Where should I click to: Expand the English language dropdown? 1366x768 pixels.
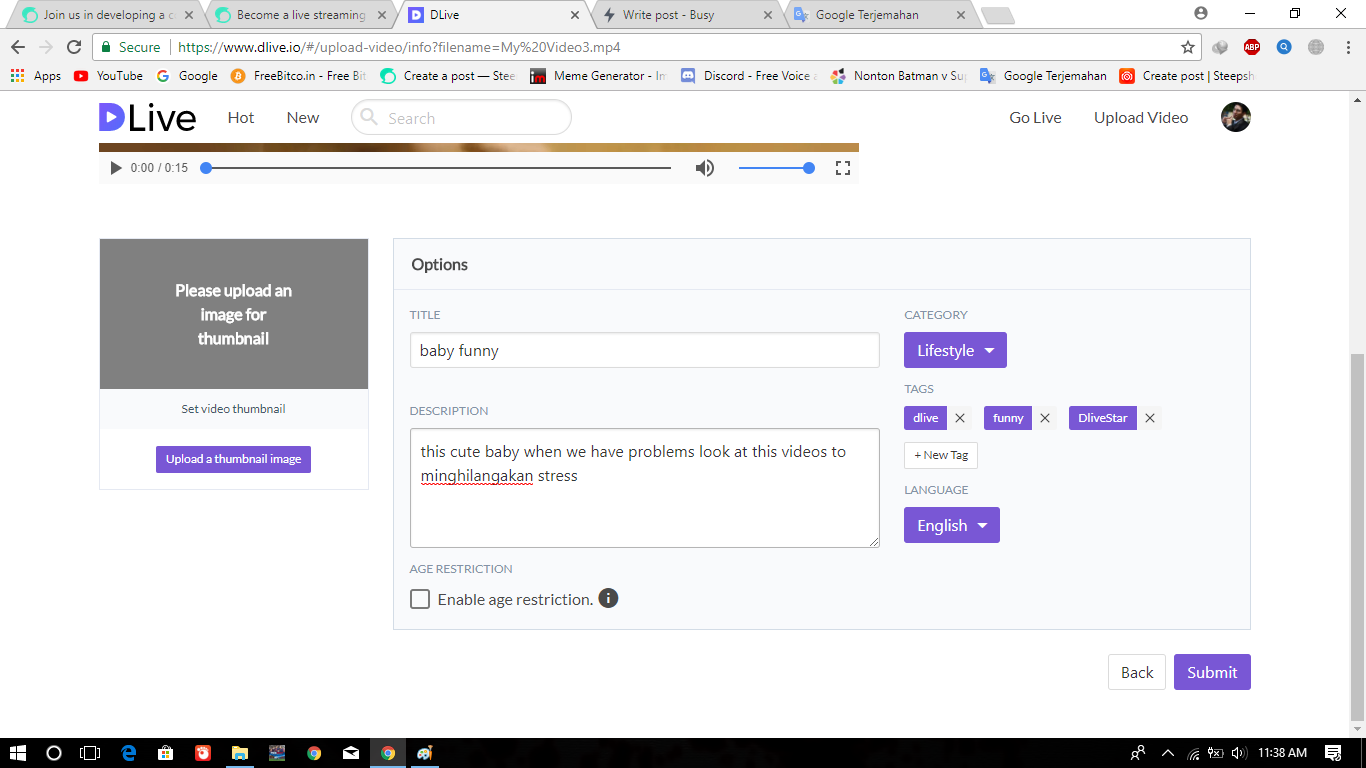[x=951, y=525]
